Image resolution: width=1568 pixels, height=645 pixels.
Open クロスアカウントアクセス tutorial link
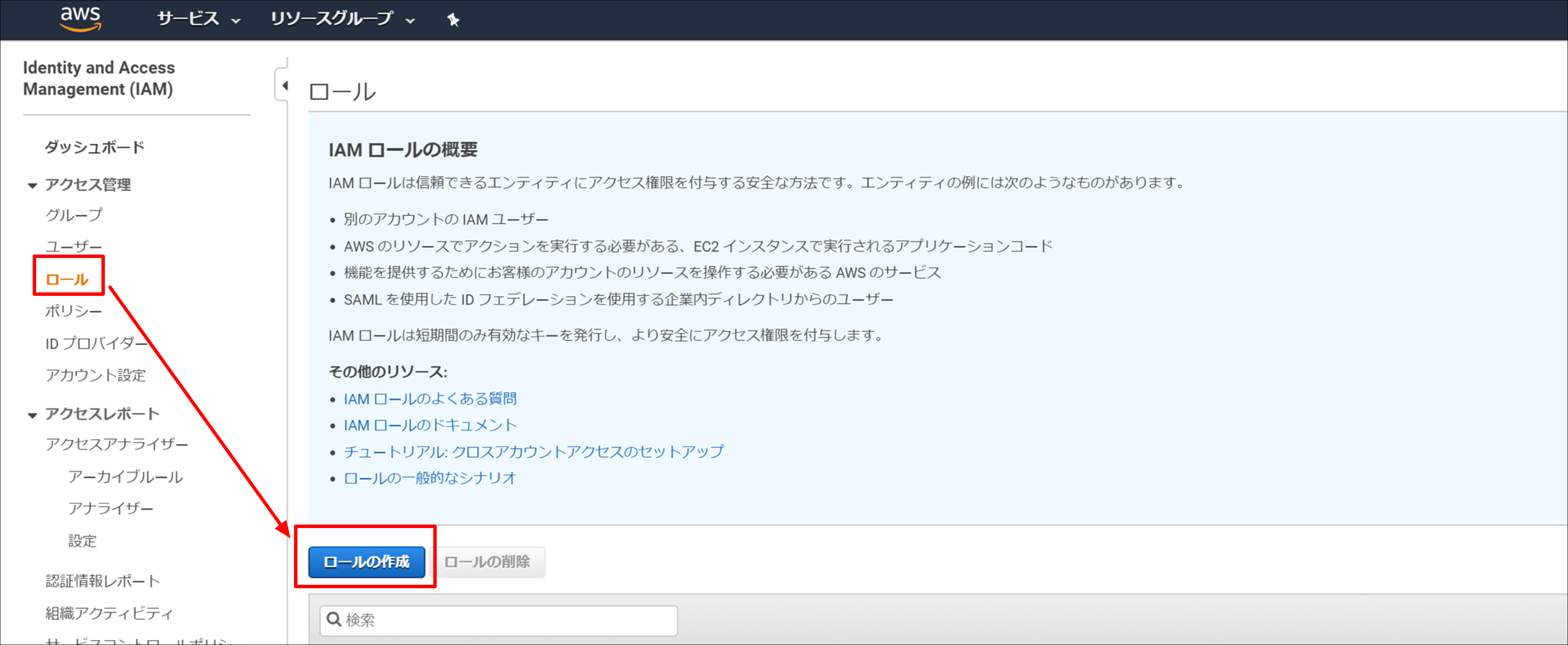tap(534, 452)
